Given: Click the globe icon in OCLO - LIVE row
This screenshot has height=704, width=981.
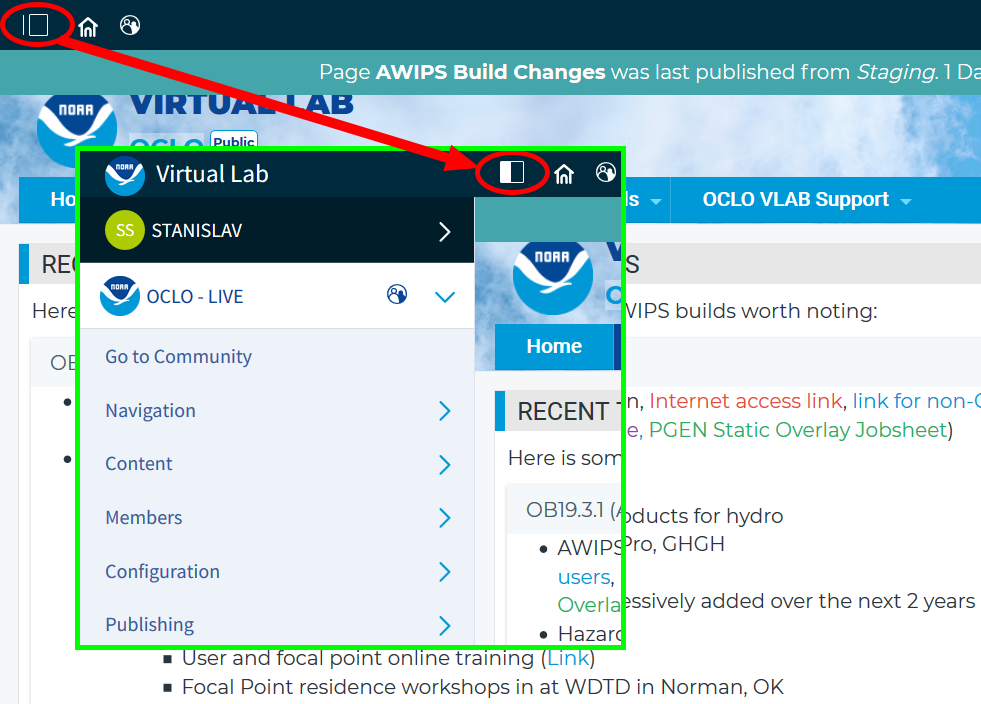Looking at the screenshot, I should pyautogui.click(x=397, y=294).
